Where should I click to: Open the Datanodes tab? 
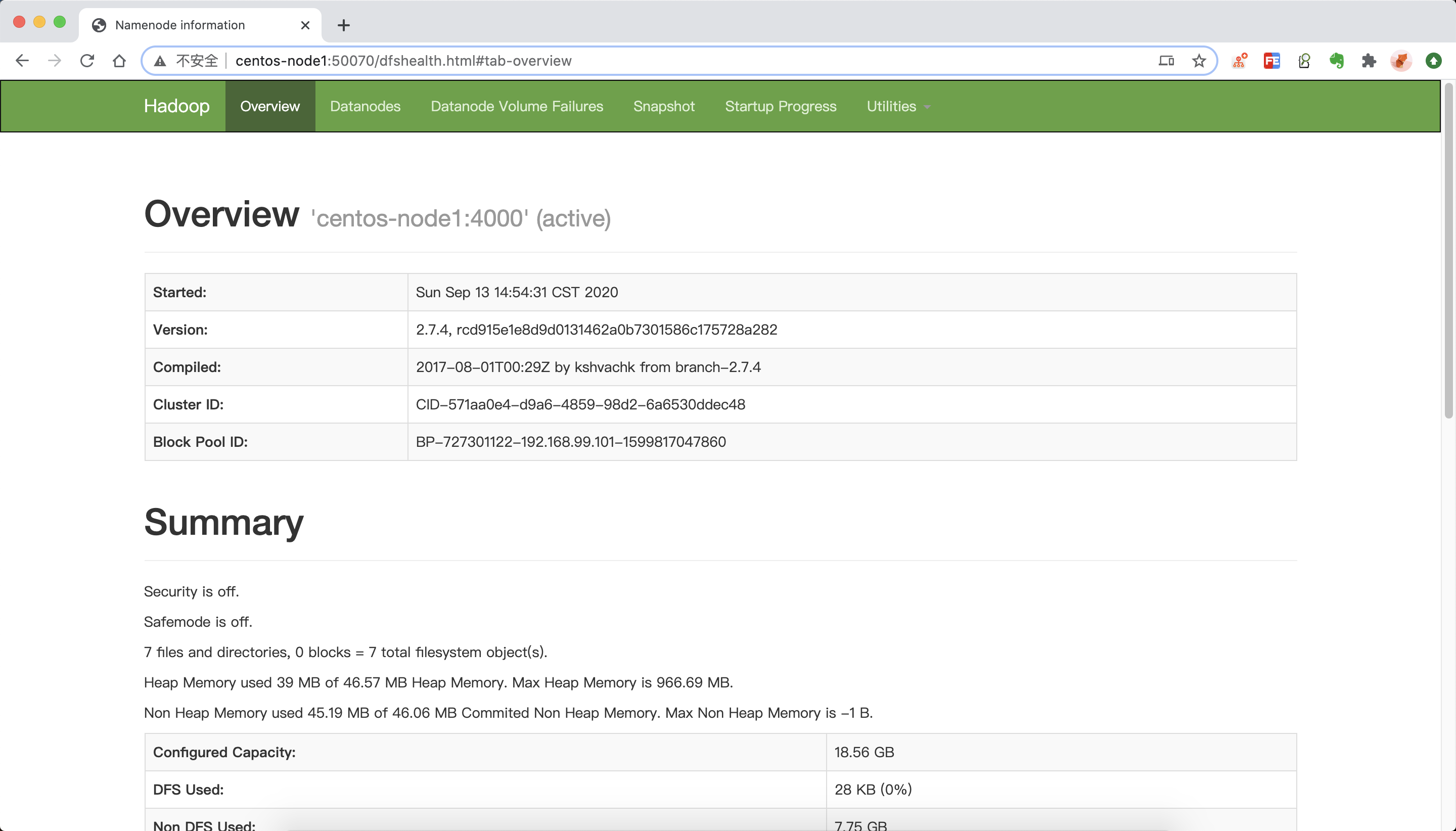tap(366, 106)
